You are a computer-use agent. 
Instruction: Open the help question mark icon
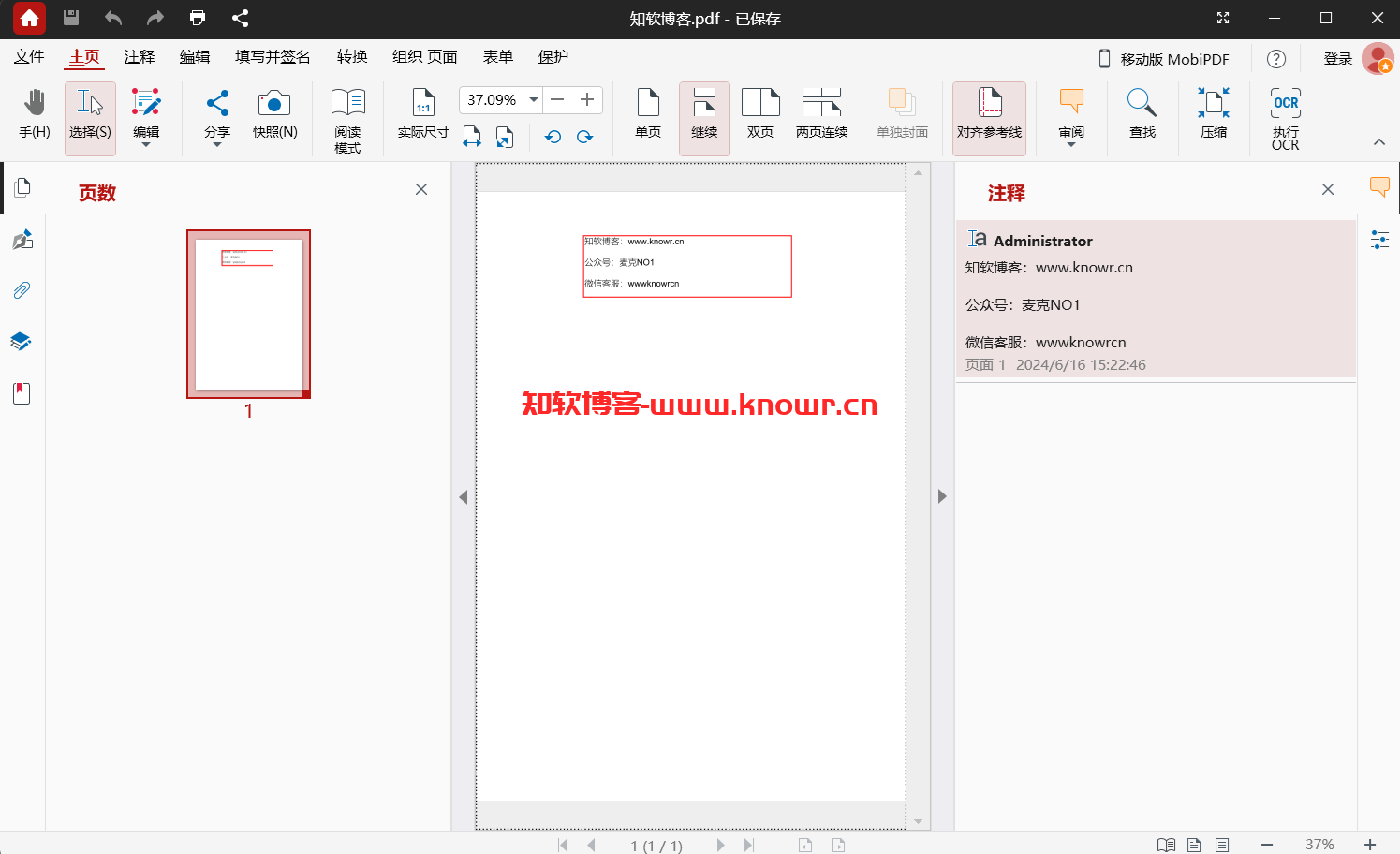[1276, 59]
